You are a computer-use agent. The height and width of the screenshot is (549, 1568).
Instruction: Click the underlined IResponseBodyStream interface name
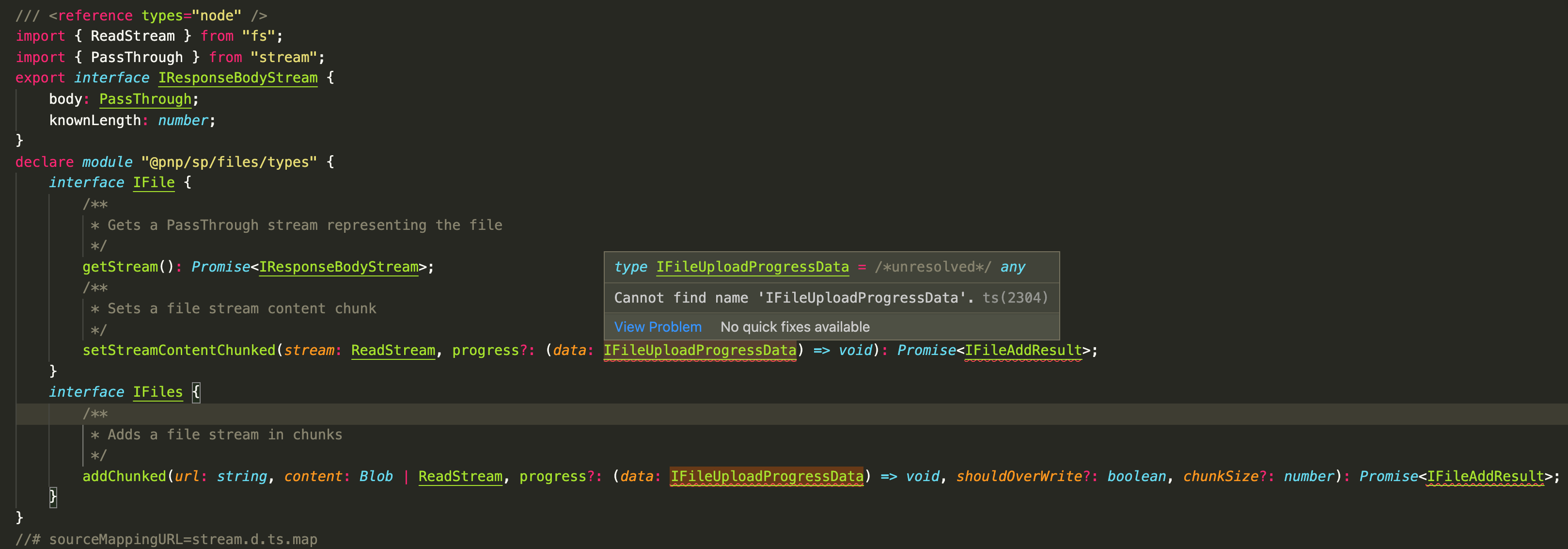(237, 78)
